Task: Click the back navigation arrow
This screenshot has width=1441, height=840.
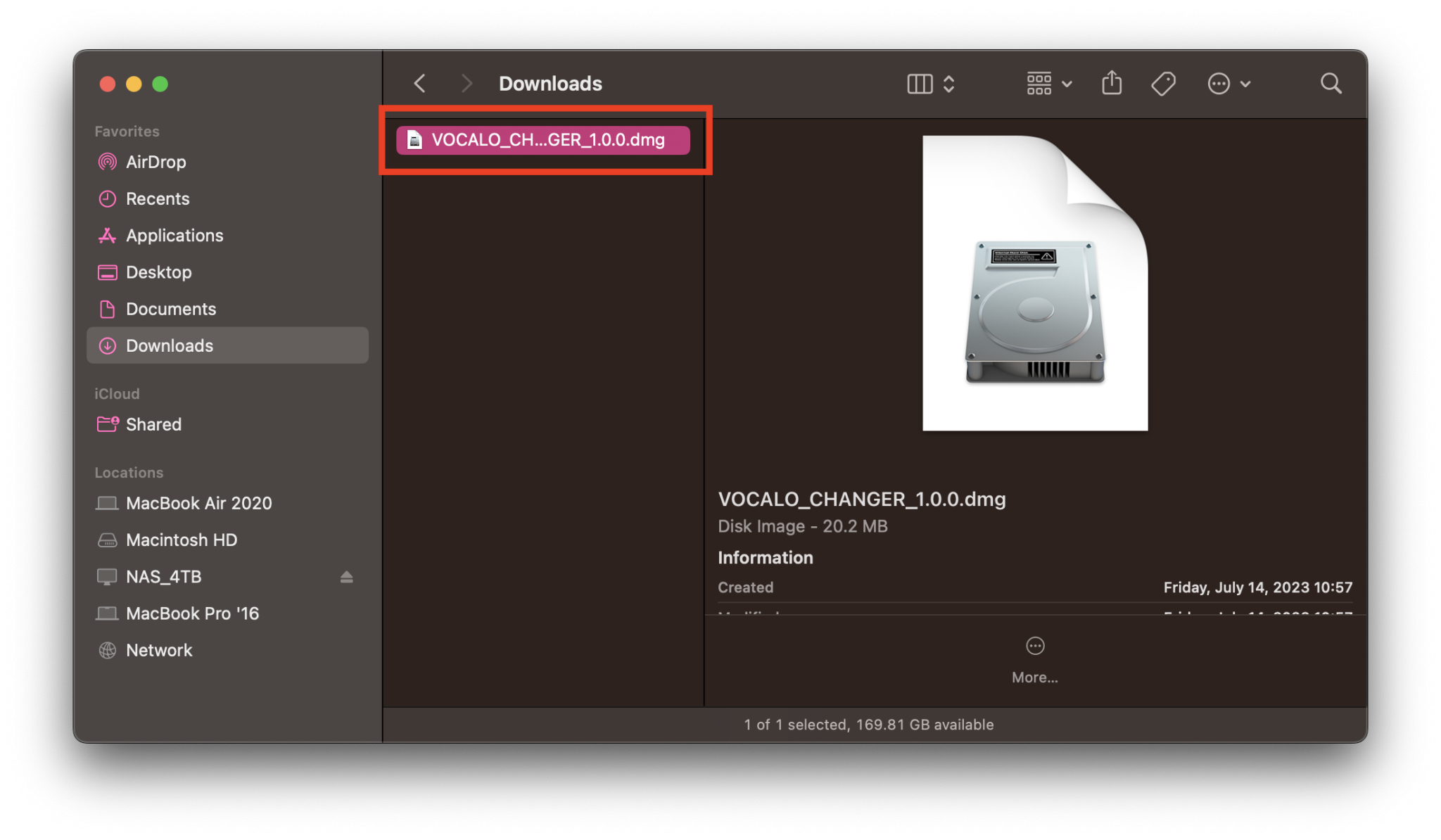Action: pos(419,83)
